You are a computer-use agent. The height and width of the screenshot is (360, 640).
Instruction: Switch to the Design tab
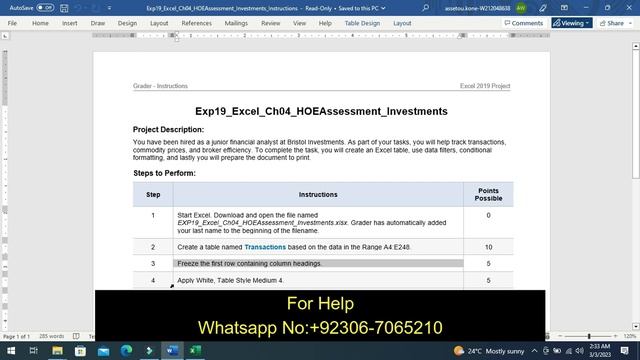(x=127, y=23)
